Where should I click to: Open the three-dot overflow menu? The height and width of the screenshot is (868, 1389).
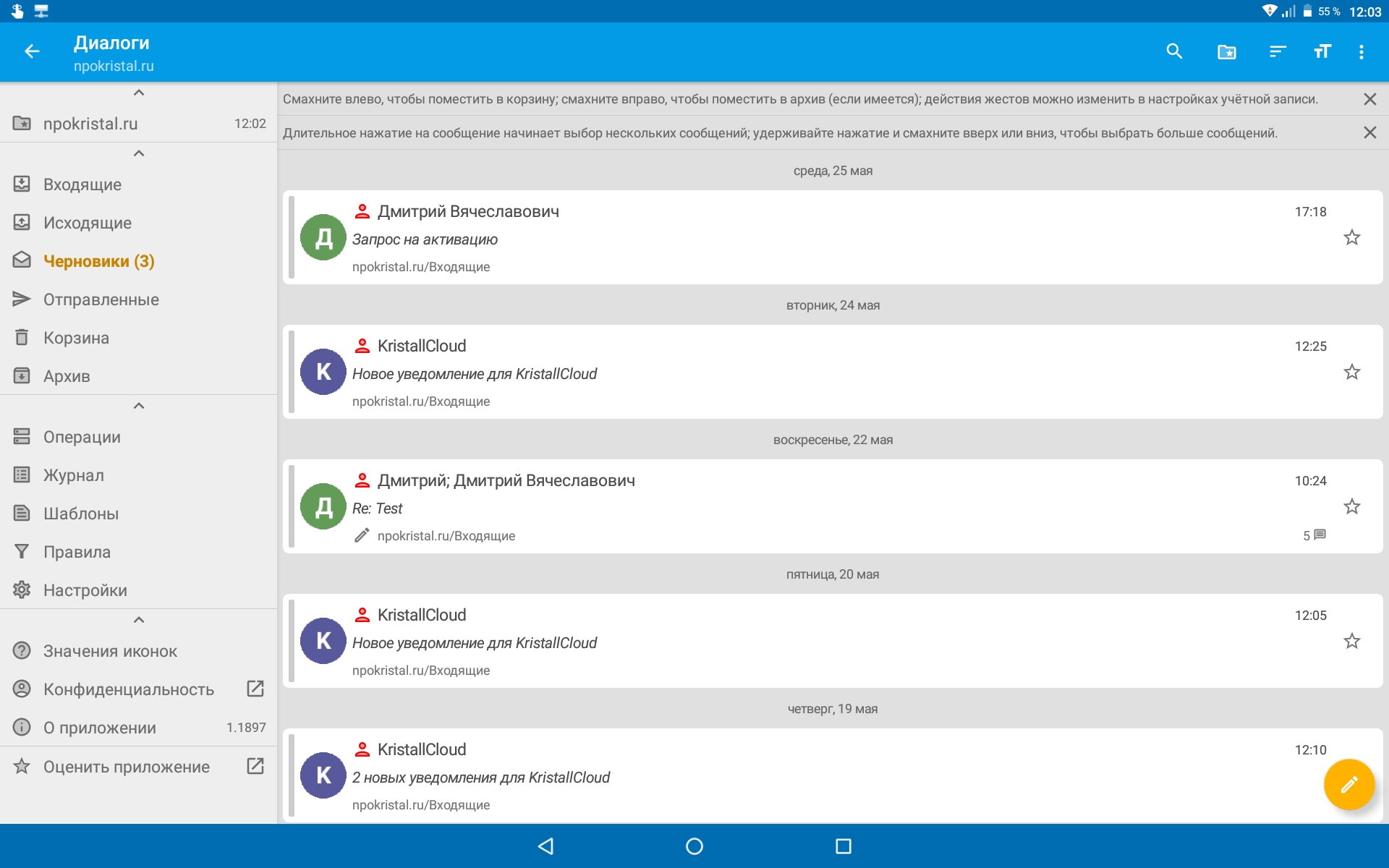click(1362, 51)
